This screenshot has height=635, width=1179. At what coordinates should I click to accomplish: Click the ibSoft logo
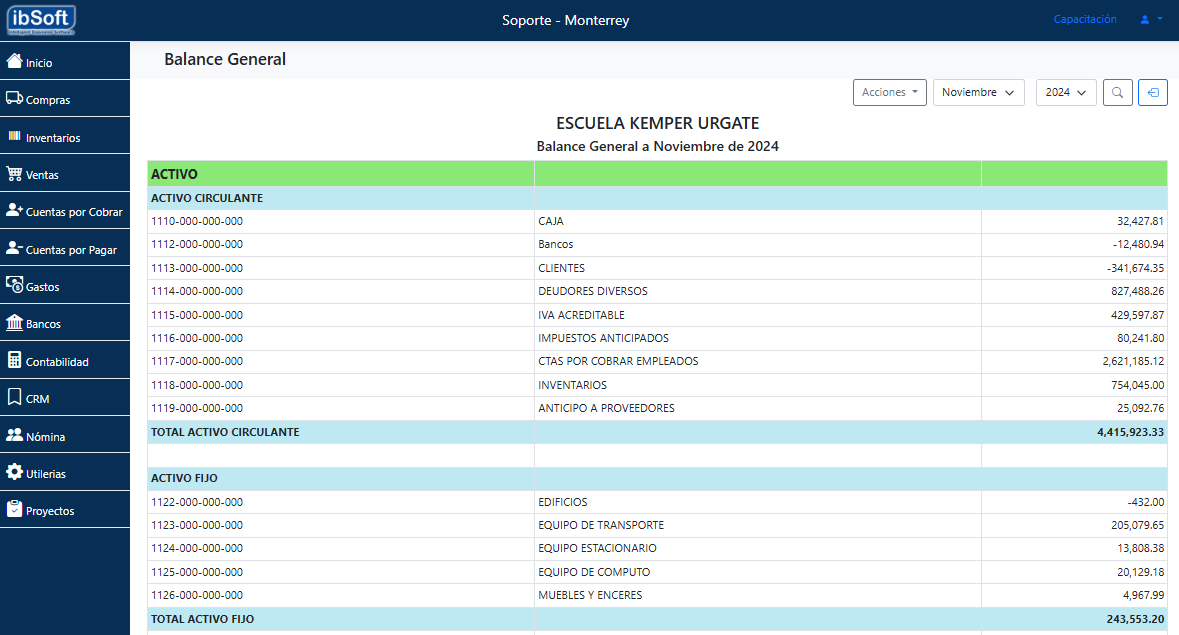tap(41, 20)
